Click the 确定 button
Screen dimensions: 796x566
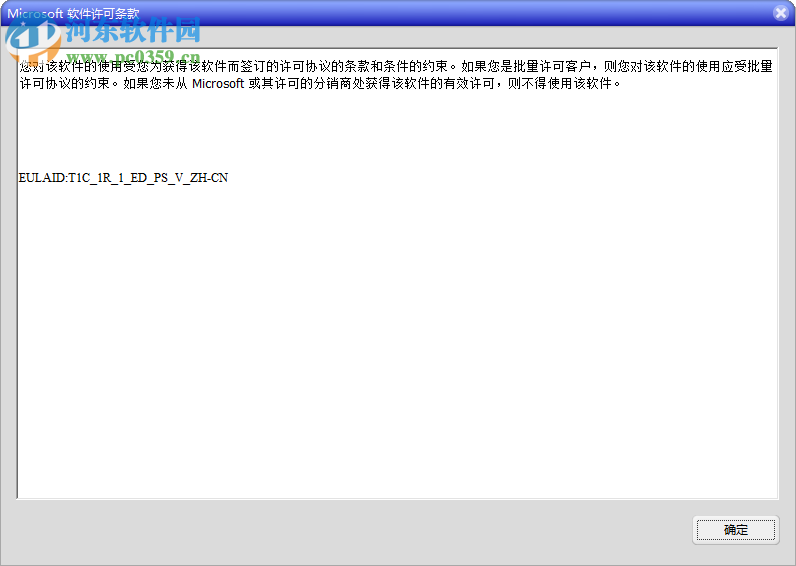(x=736, y=530)
